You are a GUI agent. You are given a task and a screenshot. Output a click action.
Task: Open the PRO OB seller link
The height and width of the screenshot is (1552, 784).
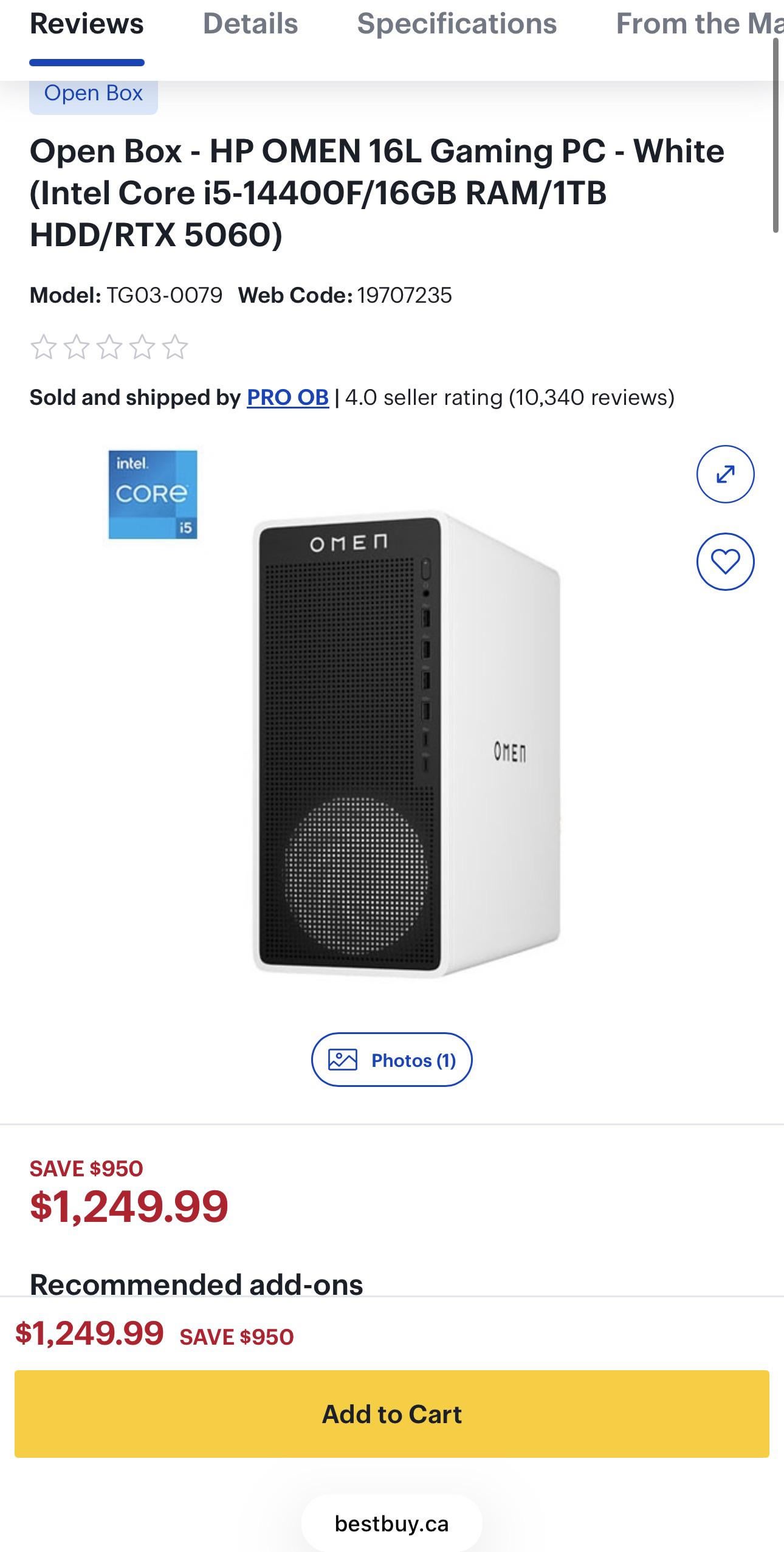pyautogui.click(x=287, y=398)
